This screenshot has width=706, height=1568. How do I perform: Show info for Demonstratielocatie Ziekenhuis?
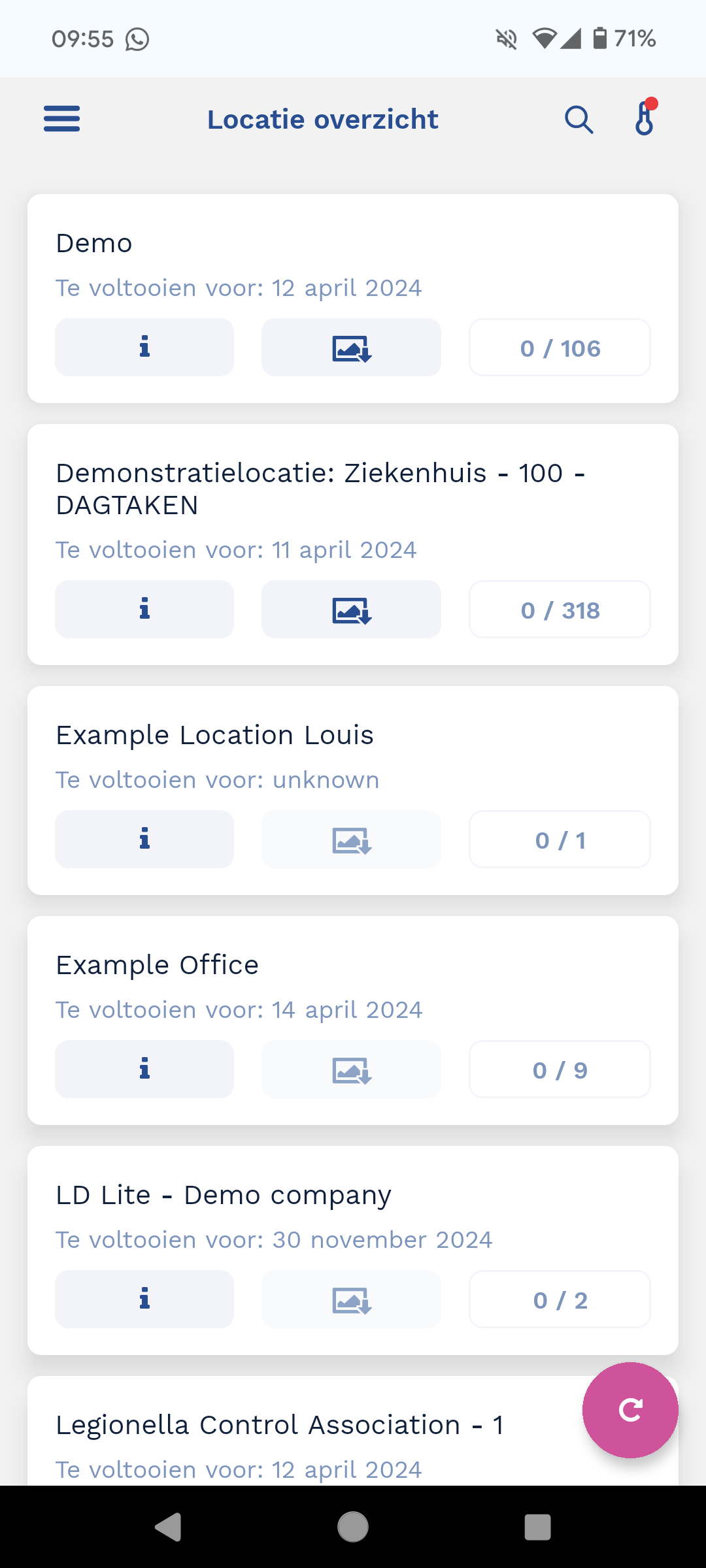144,609
